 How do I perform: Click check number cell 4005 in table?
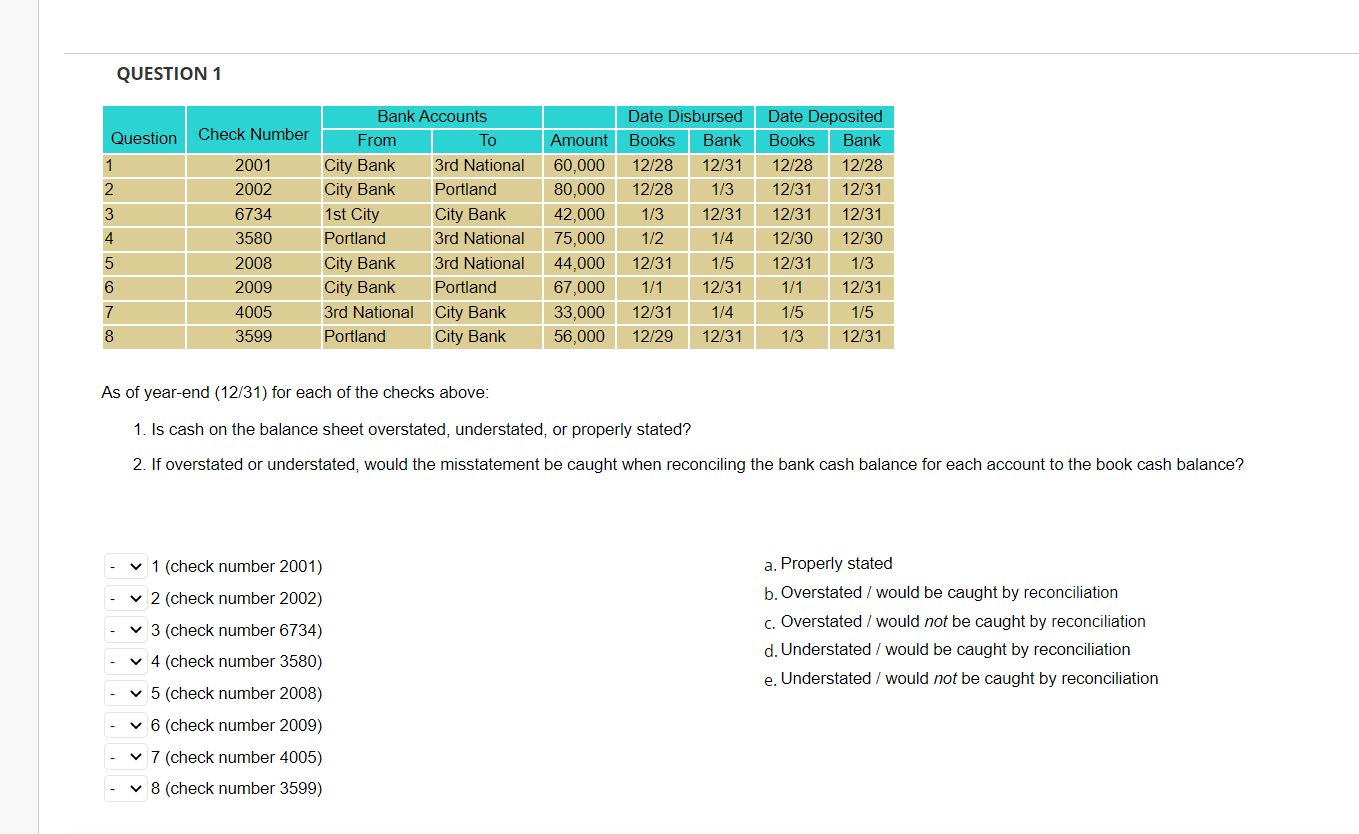[x=253, y=312]
